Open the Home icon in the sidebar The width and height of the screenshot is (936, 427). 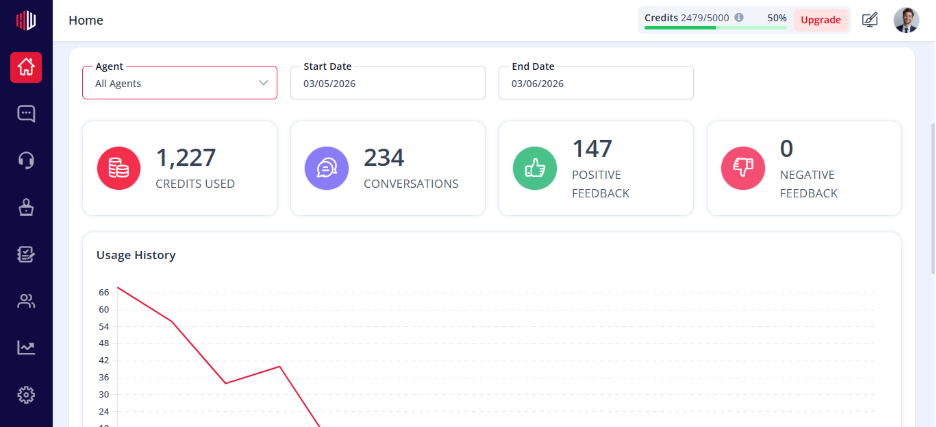26,67
